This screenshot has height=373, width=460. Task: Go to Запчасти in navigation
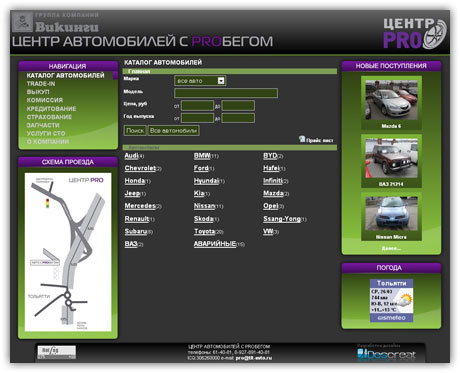(43, 125)
